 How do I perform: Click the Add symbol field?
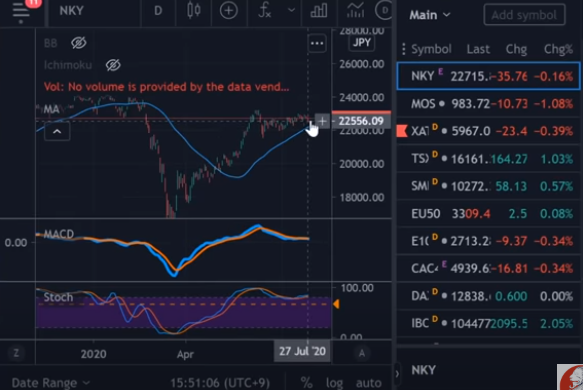[524, 15]
